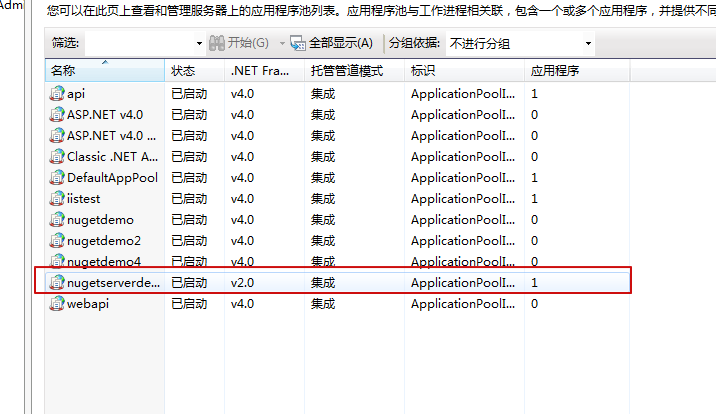Click the binoculars icon next to 开始(G)

pyautogui.click(x=217, y=43)
